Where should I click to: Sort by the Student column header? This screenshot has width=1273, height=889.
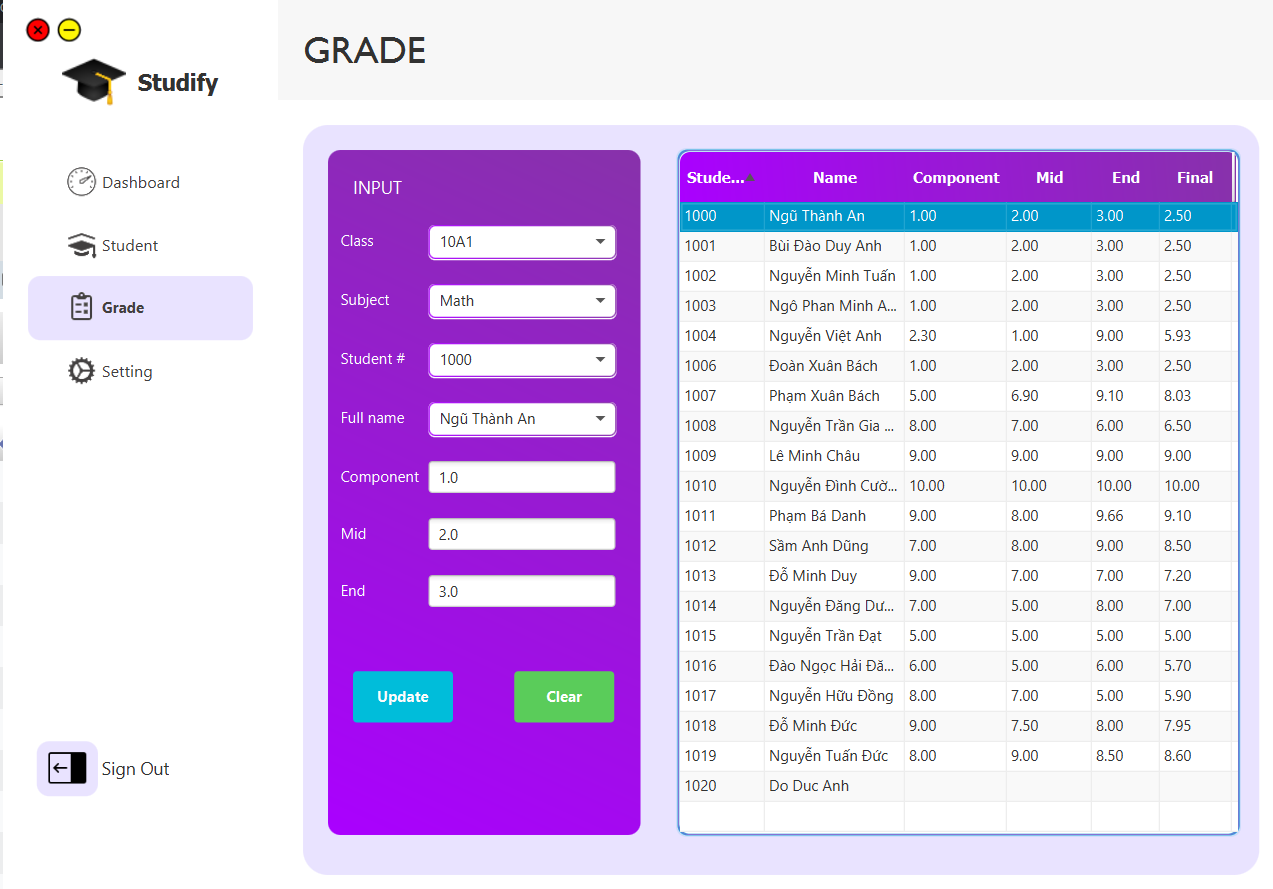722,178
